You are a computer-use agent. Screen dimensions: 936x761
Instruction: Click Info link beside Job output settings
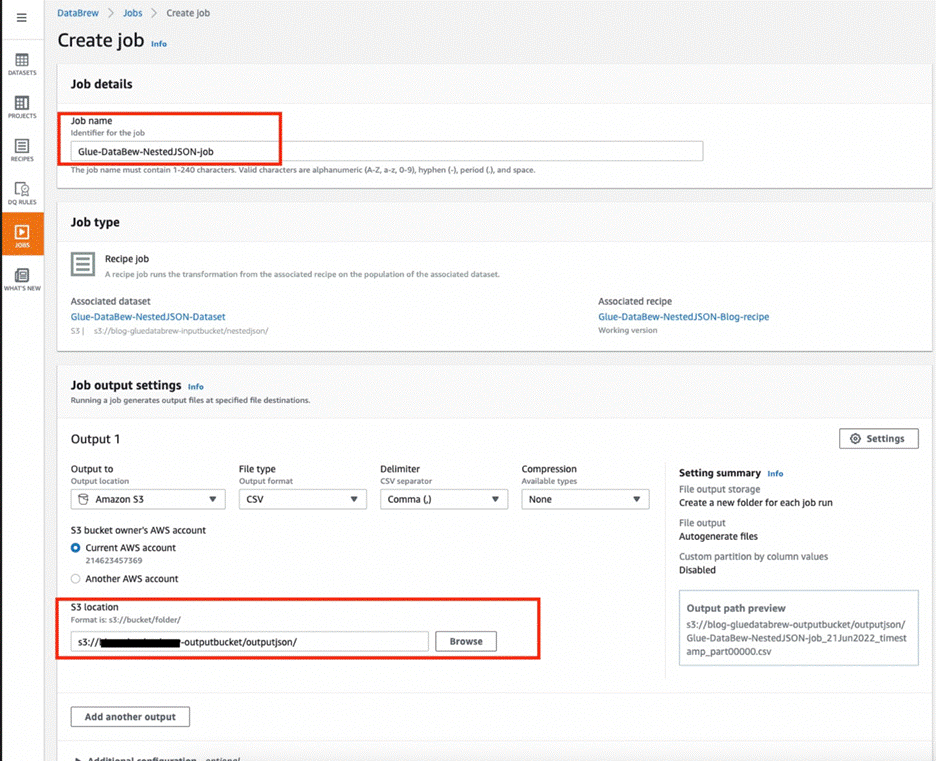(196, 387)
